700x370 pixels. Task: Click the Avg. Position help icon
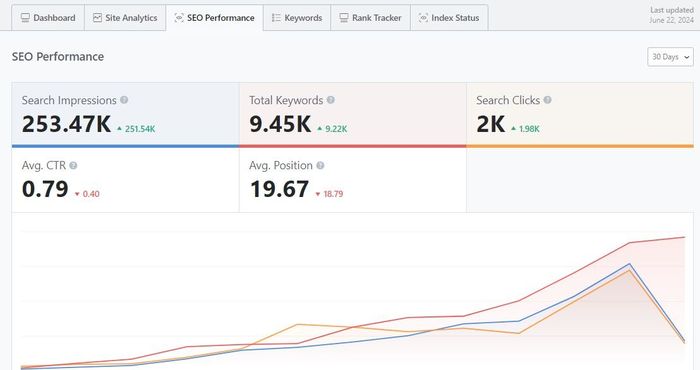(320, 166)
